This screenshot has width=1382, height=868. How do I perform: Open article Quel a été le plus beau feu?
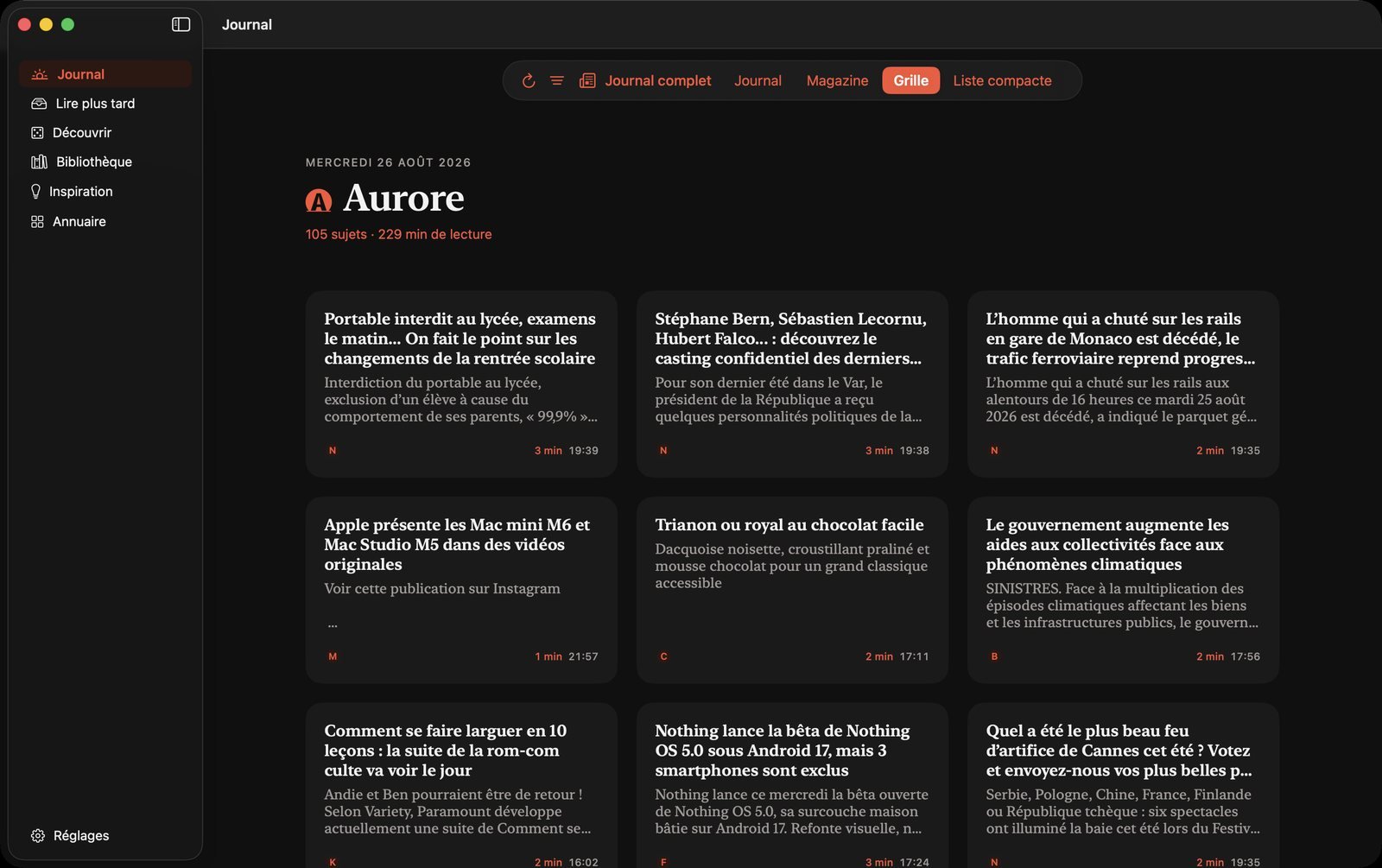(x=1123, y=786)
